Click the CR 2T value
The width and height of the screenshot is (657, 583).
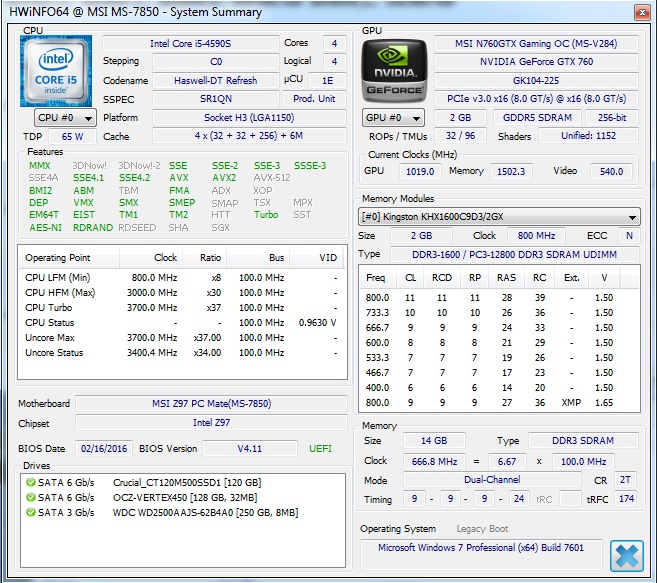click(625, 480)
